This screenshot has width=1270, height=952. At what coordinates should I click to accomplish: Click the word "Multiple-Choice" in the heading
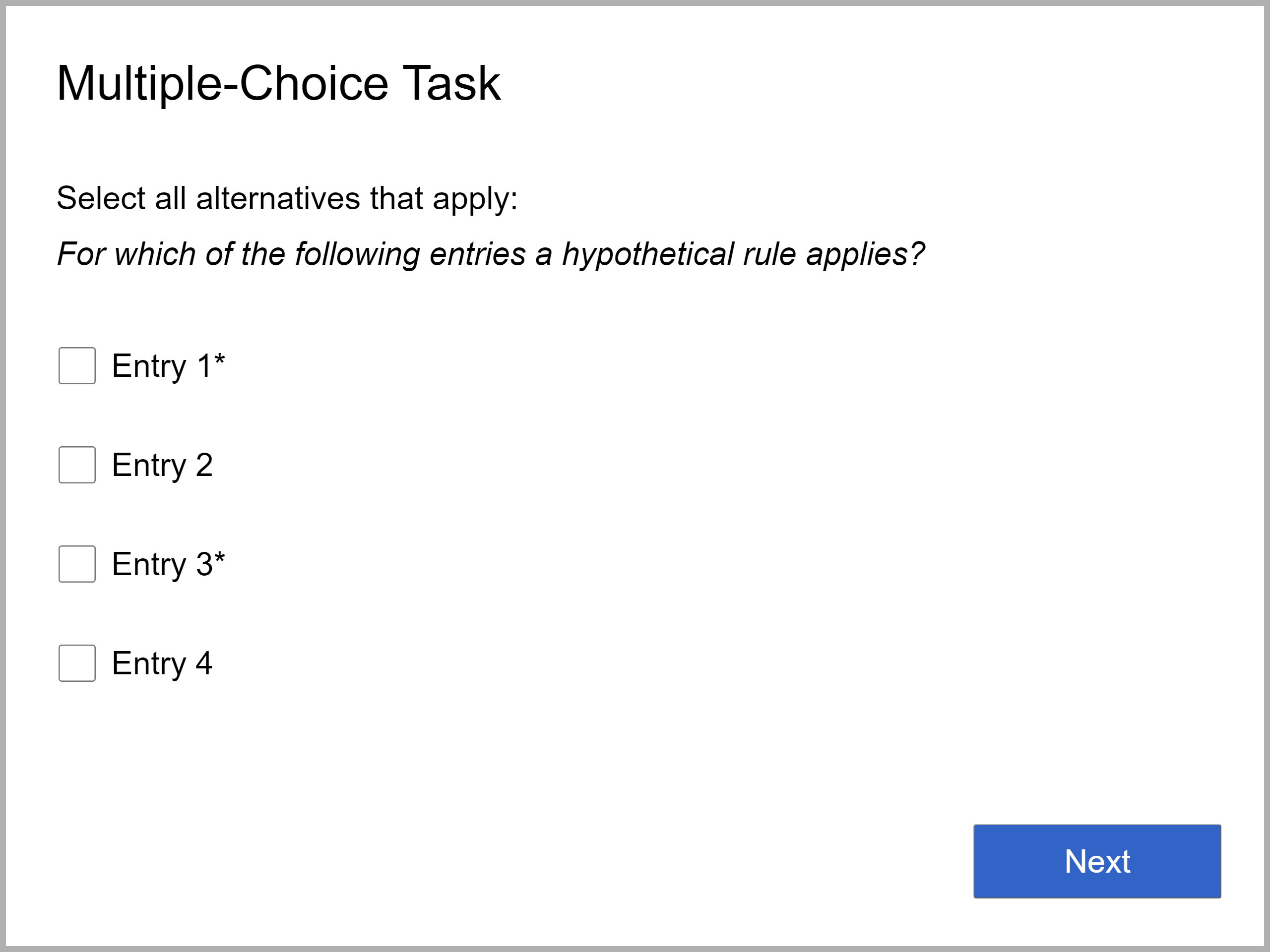(223, 84)
